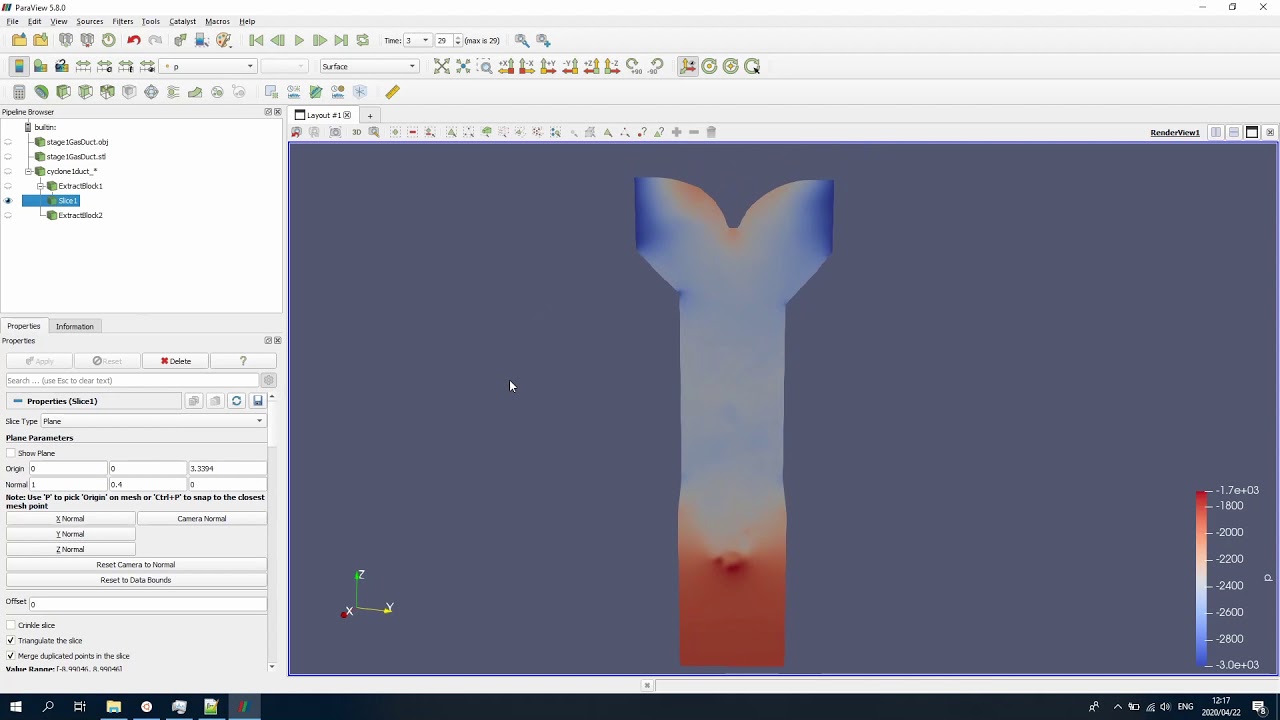Click the Contour filter icon
Viewport: 1280px width, 720px height.
[41, 92]
